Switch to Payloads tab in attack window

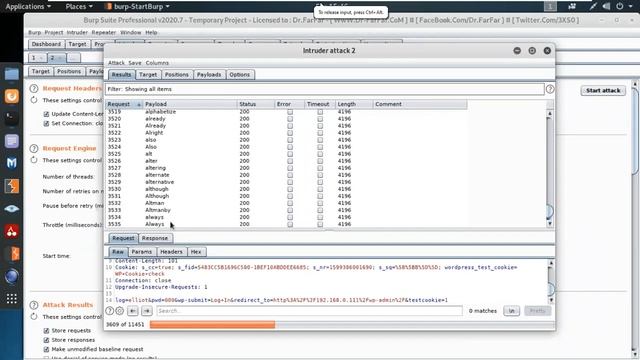[209, 75]
